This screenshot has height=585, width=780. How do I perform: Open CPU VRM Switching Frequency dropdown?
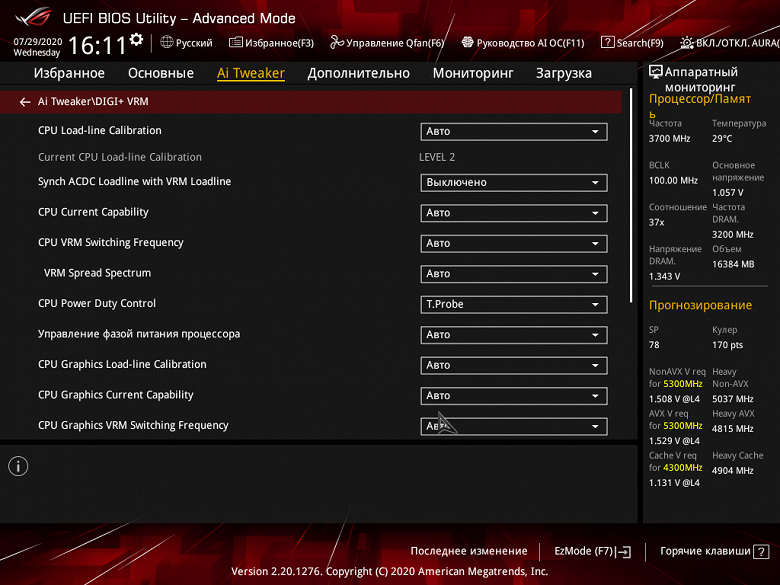(x=514, y=244)
